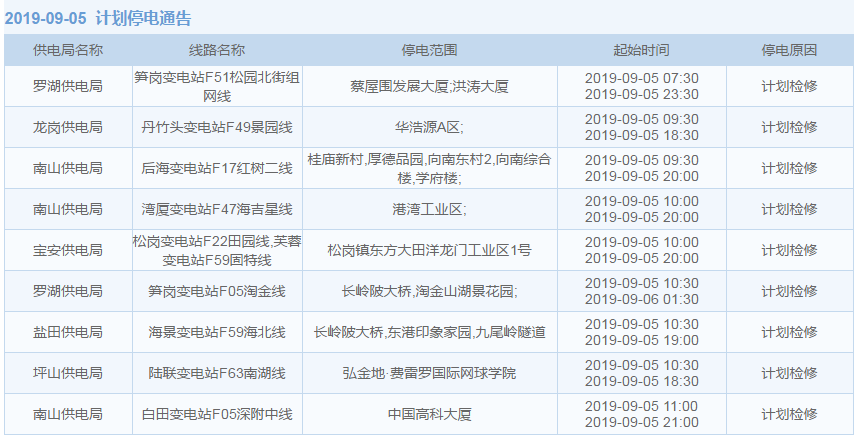Open the 白田变电站F05深附中线 line entry
The height and width of the screenshot is (437, 858).
pyautogui.click(x=217, y=414)
